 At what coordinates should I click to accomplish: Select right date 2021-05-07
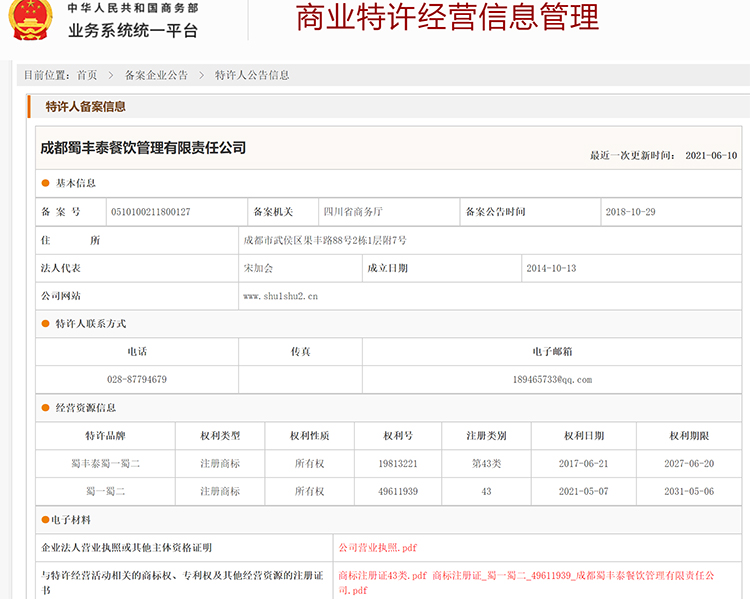coord(584,491)
